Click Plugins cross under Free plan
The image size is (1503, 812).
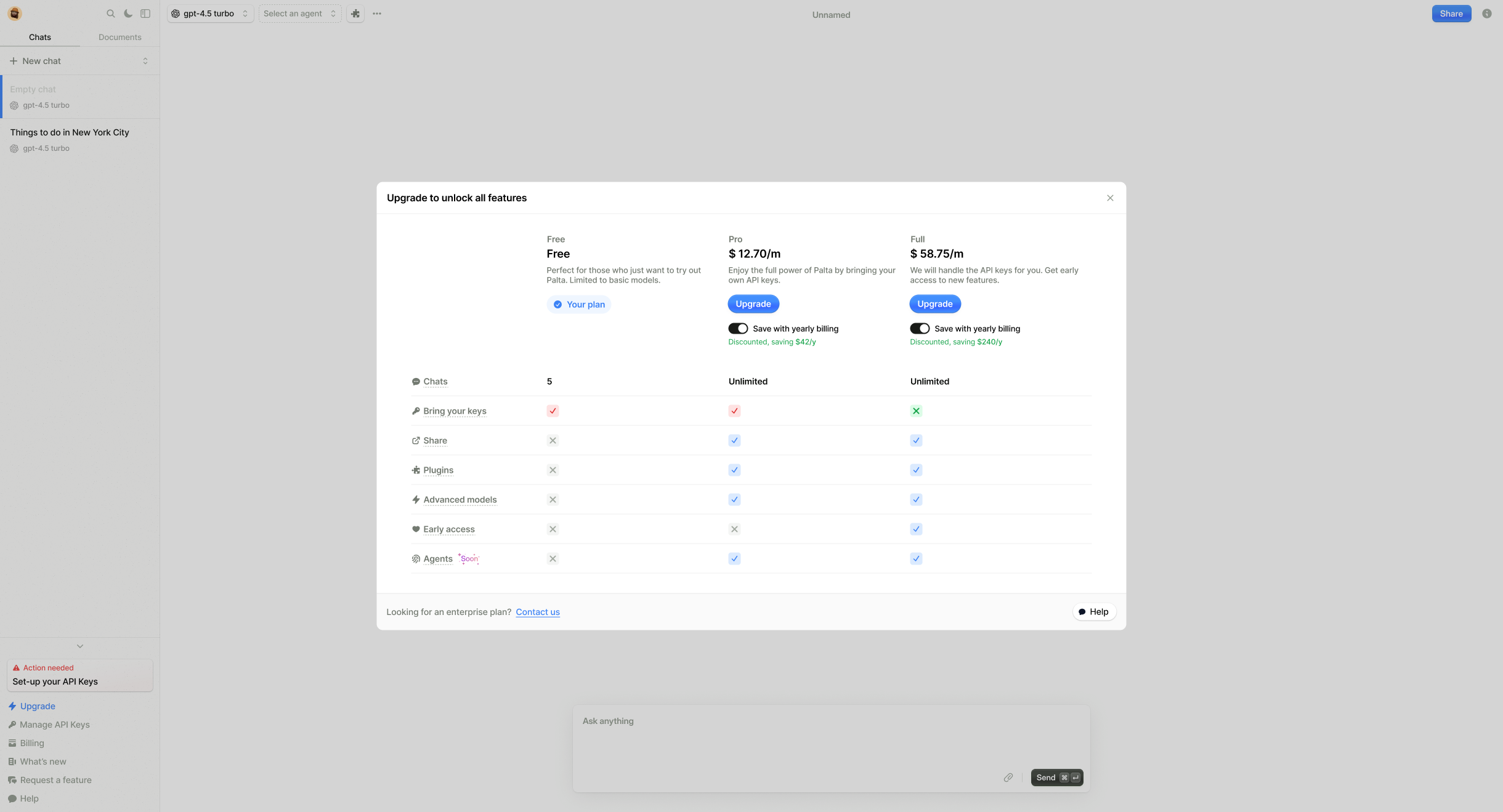tap(553, 470)
